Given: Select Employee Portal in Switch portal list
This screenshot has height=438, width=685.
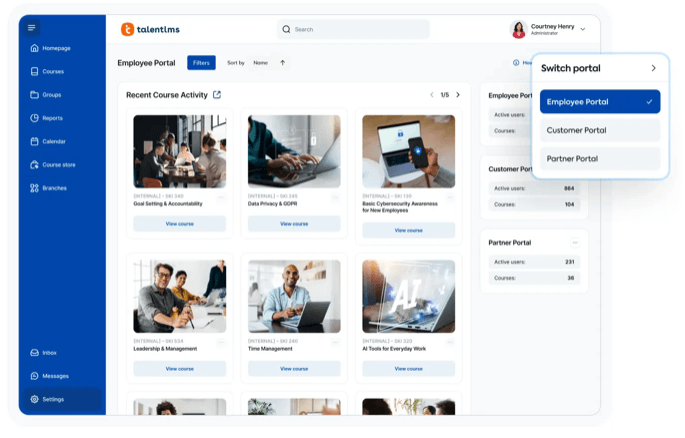Looking at the screenshot, I should (599, 102).
